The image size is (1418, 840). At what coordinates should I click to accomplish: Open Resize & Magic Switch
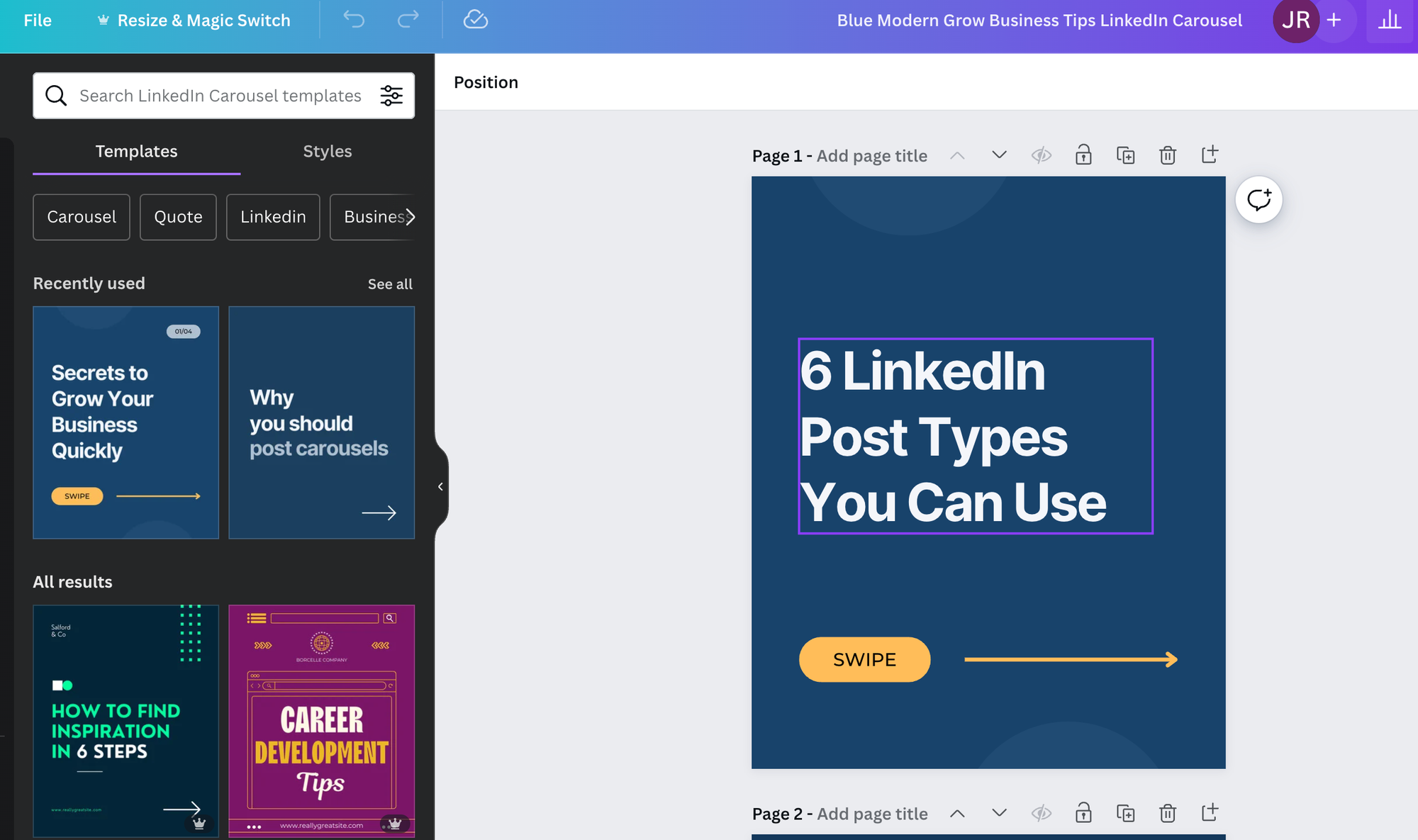(x=194, y=21)
